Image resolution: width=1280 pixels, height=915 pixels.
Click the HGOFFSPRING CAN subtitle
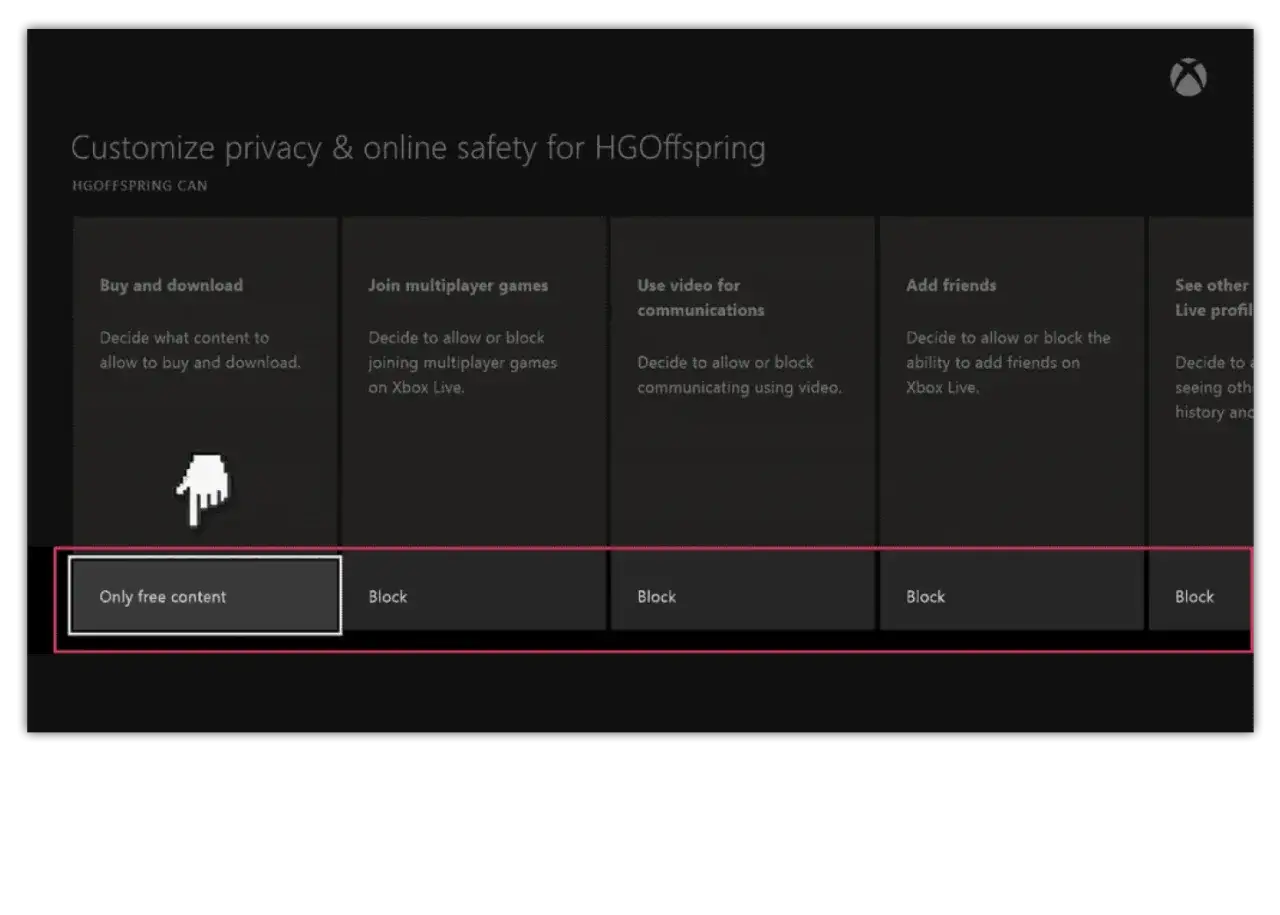coord(140,186)
